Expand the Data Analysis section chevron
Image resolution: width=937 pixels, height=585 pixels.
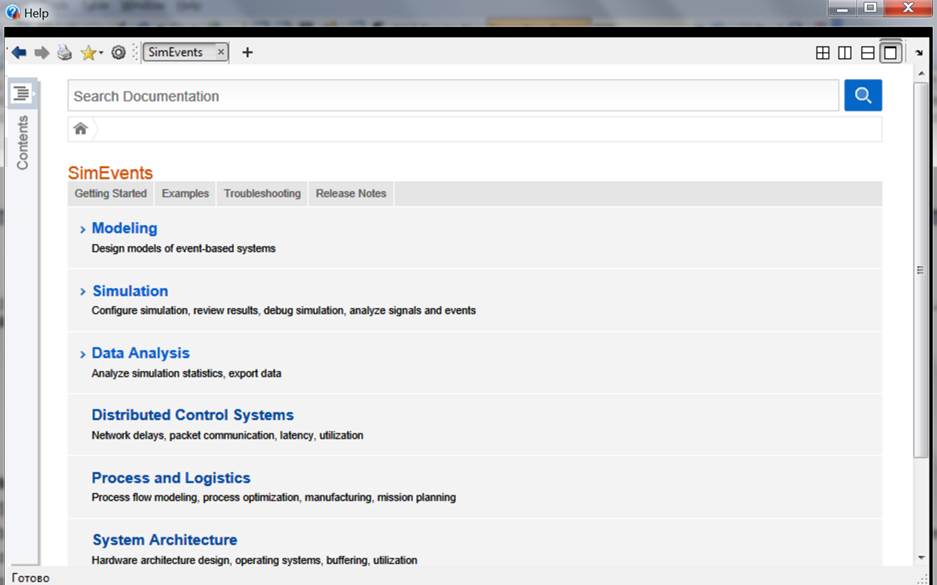[x=83, y=354]
